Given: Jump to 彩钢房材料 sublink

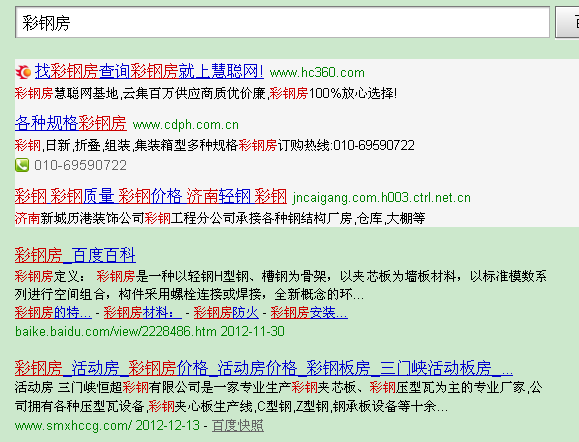Looking at the screenshot, I should [x=143, y=313].
